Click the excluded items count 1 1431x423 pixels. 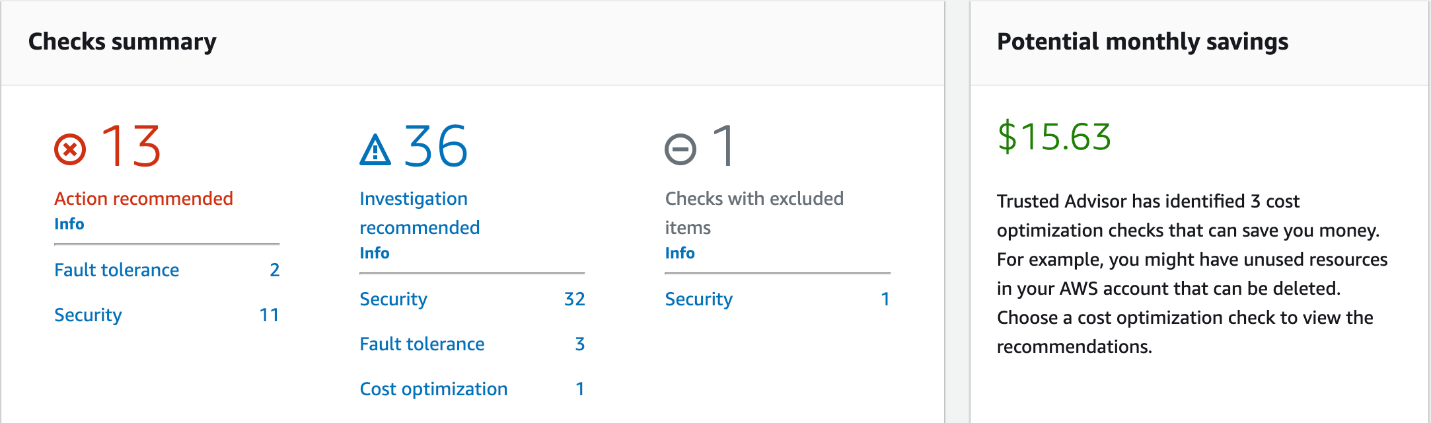722,147
